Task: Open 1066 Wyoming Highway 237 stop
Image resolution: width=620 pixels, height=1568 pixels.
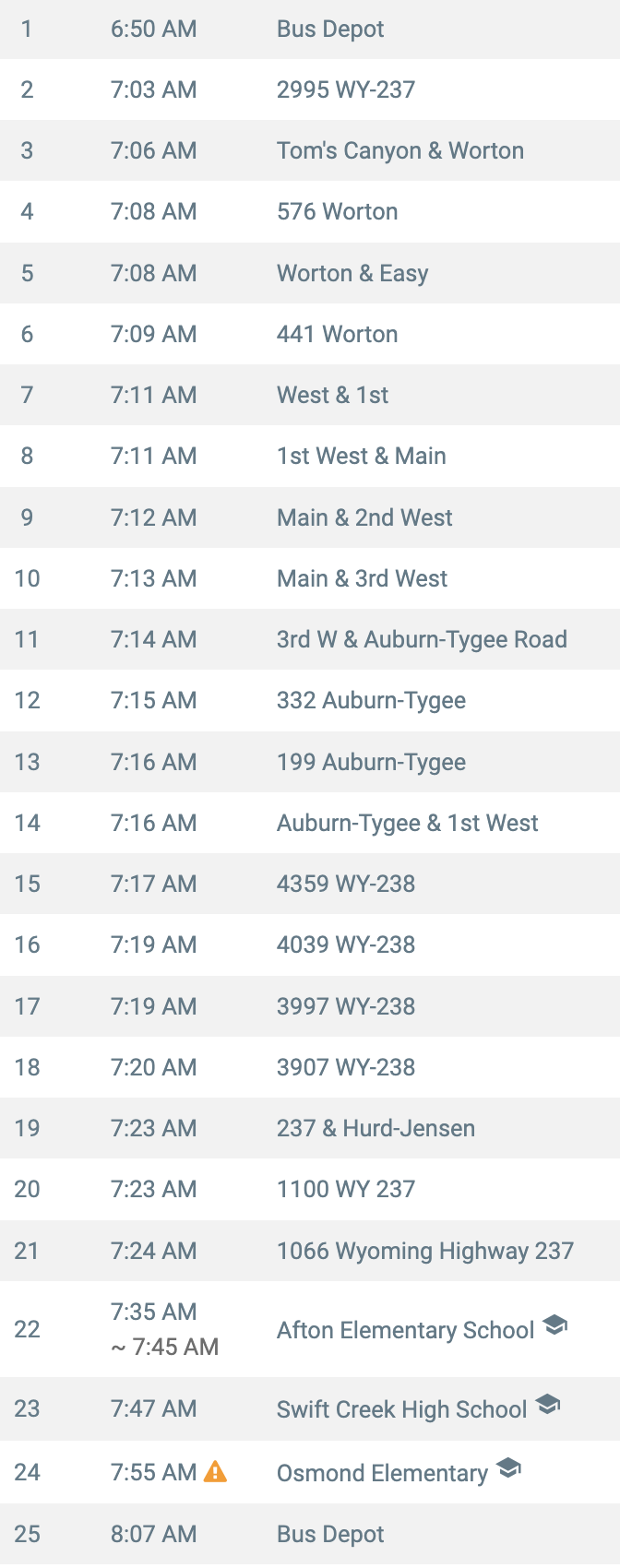Action: 310,1251
